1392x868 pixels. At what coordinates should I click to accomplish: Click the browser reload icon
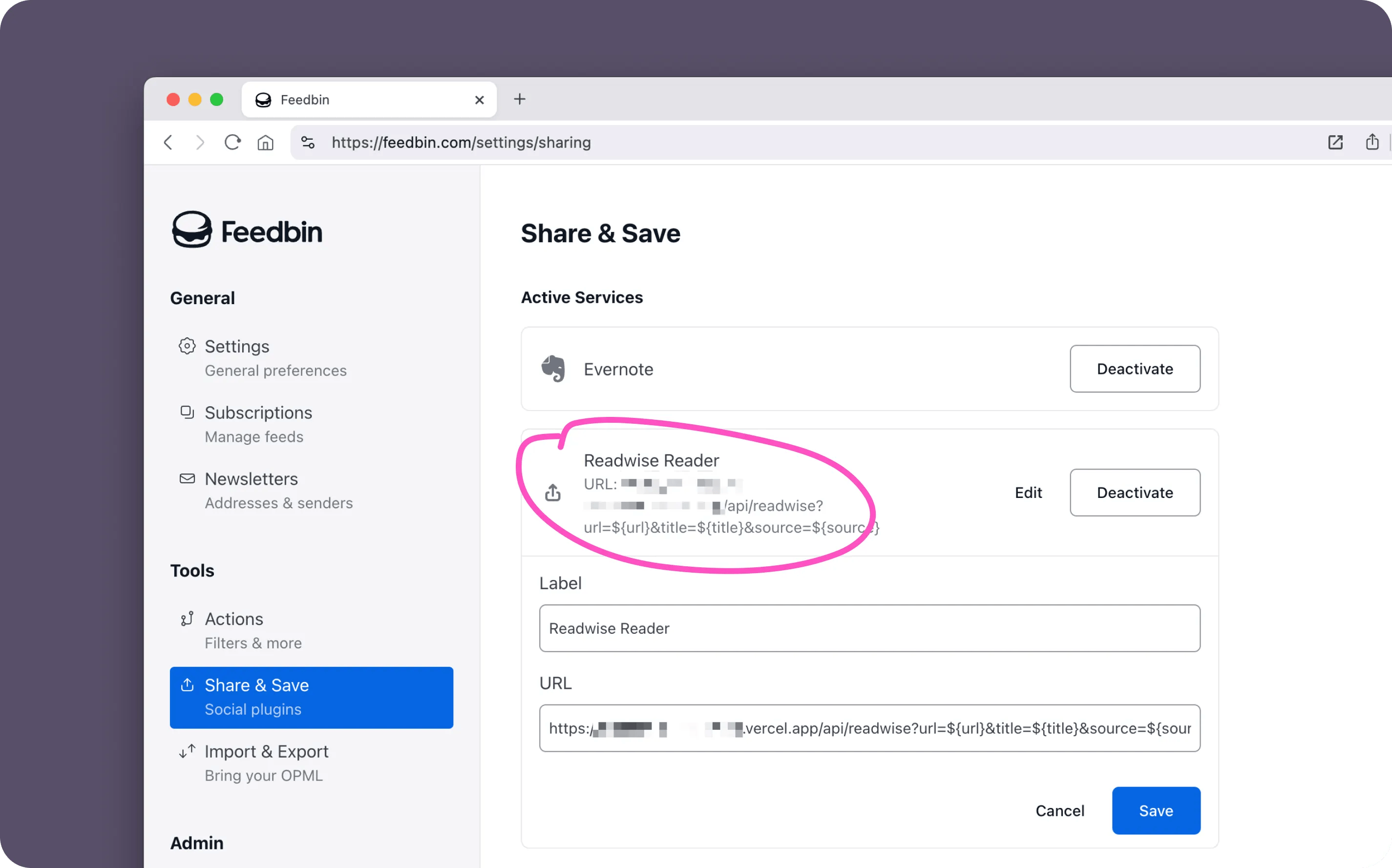(x=232, y=143)
